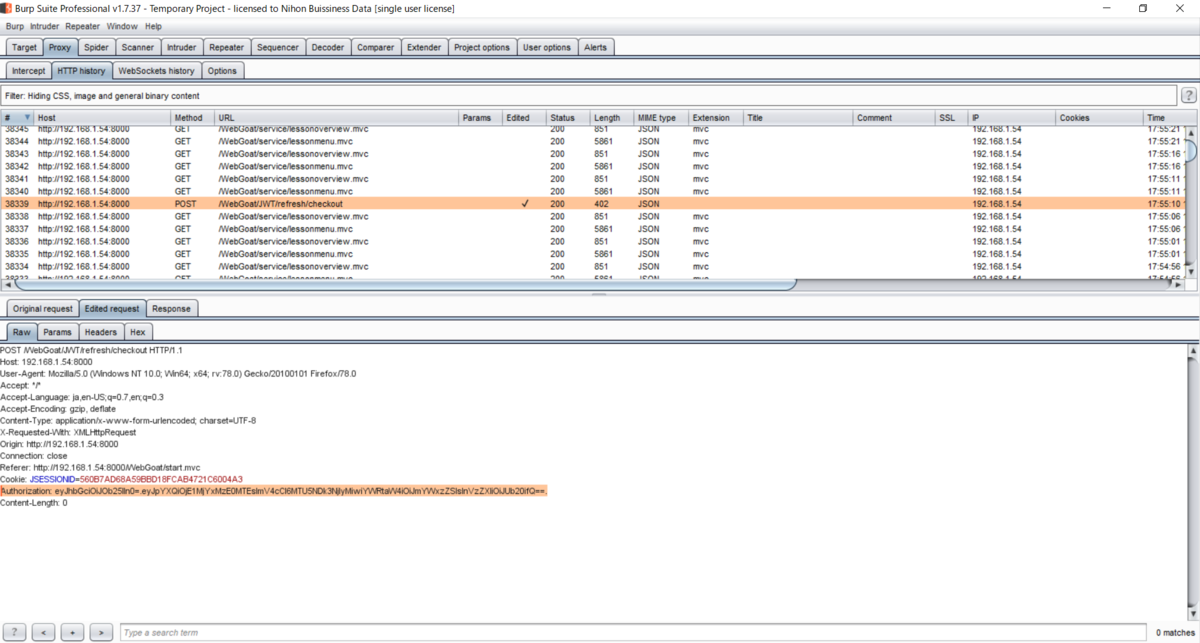The height and width of the screenshot is (643, 1200).
Task: Select history row number 38336
Action: pos(593,241)
